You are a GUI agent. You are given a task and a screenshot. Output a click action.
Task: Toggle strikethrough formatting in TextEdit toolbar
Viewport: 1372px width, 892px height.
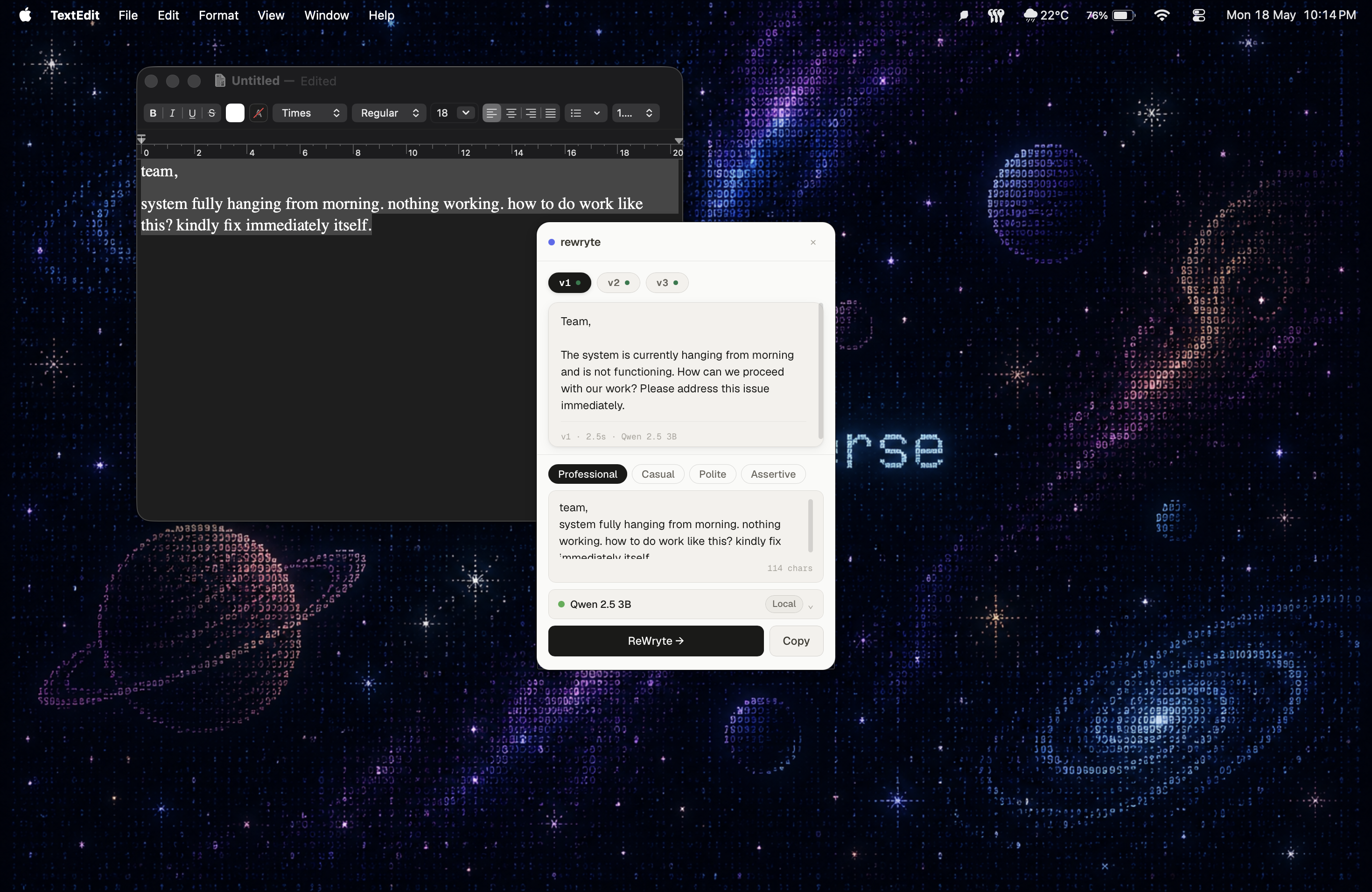[211, 113]
